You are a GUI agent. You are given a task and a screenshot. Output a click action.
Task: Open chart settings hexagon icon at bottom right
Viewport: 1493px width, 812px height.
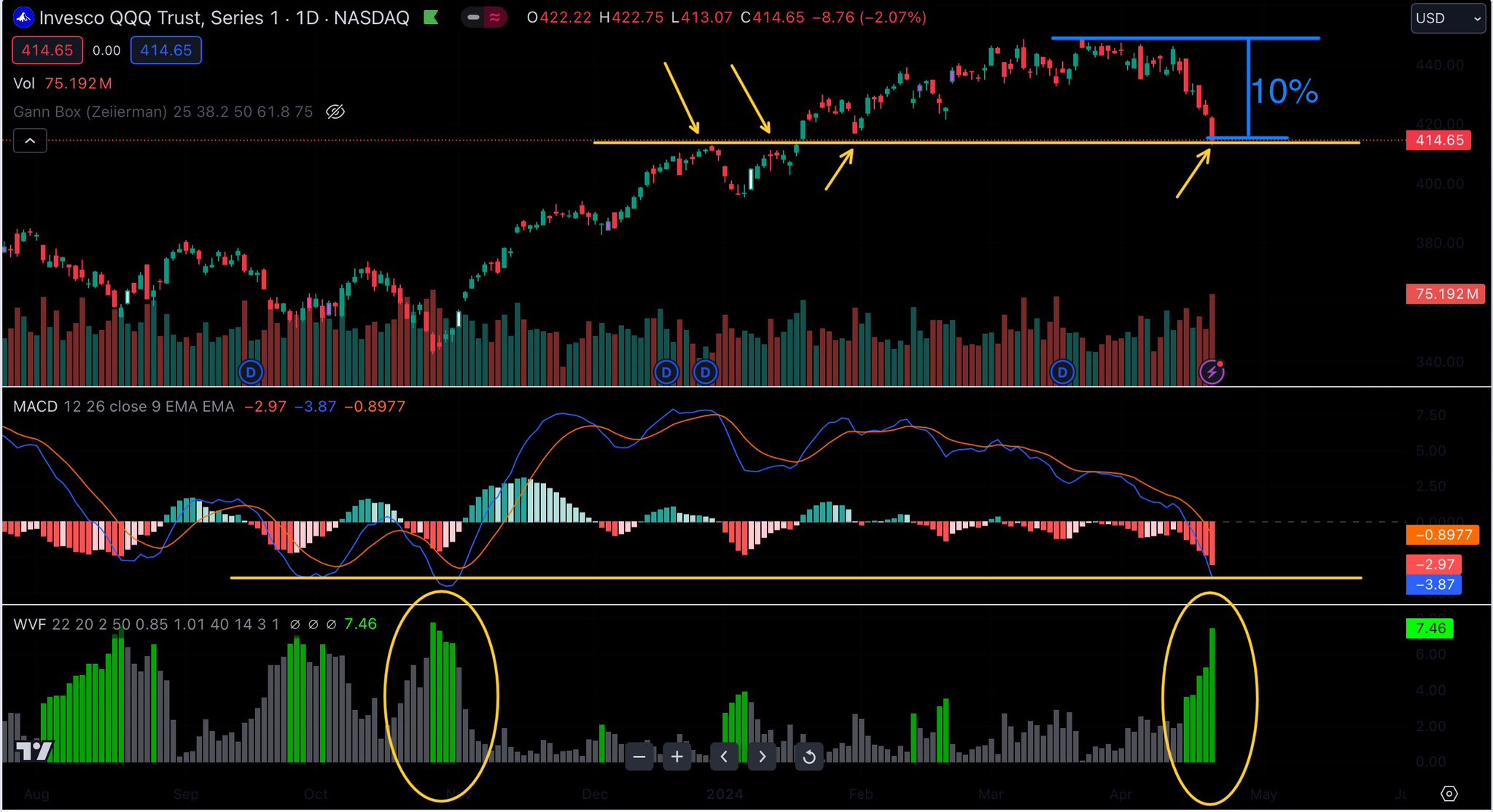click(1449, 794)
